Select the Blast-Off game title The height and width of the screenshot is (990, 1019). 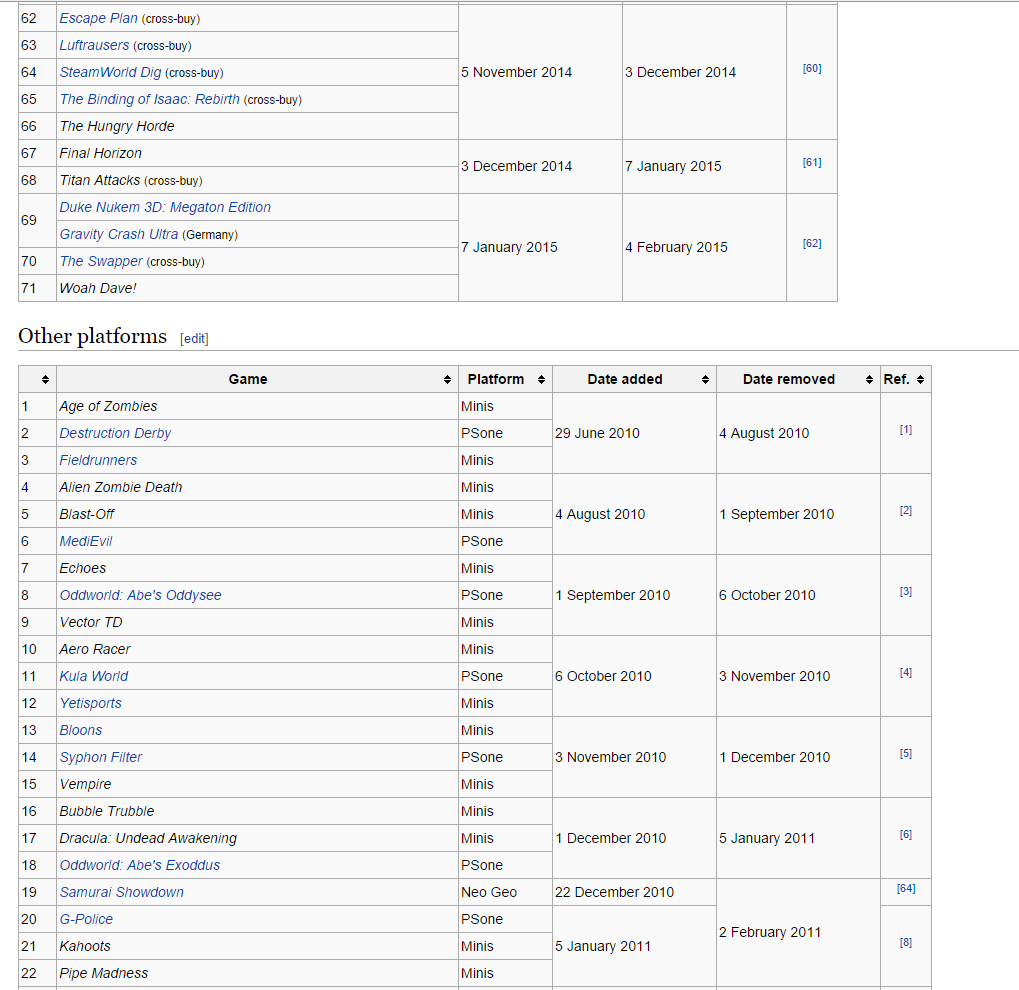(86, 514)
